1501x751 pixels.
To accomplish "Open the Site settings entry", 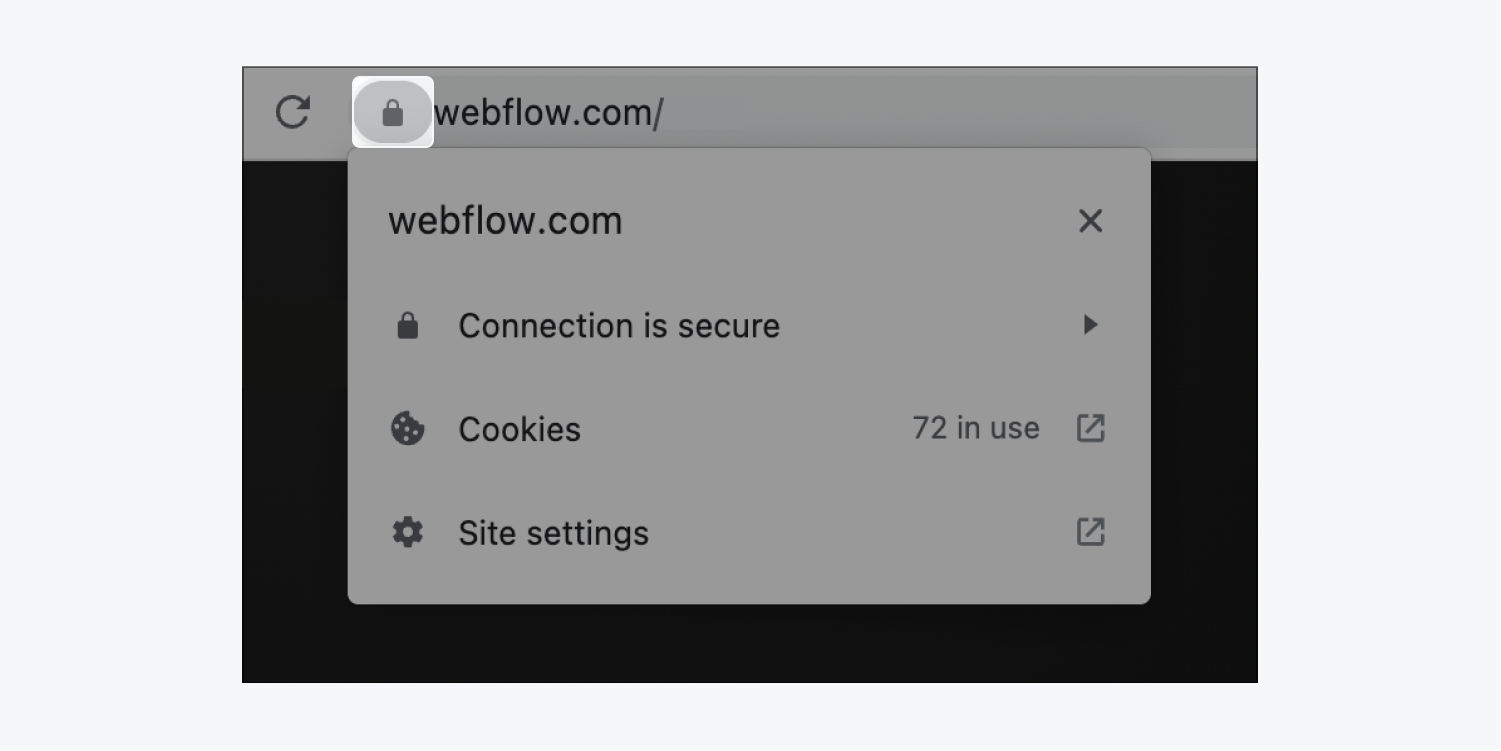I will pos(749,532).
